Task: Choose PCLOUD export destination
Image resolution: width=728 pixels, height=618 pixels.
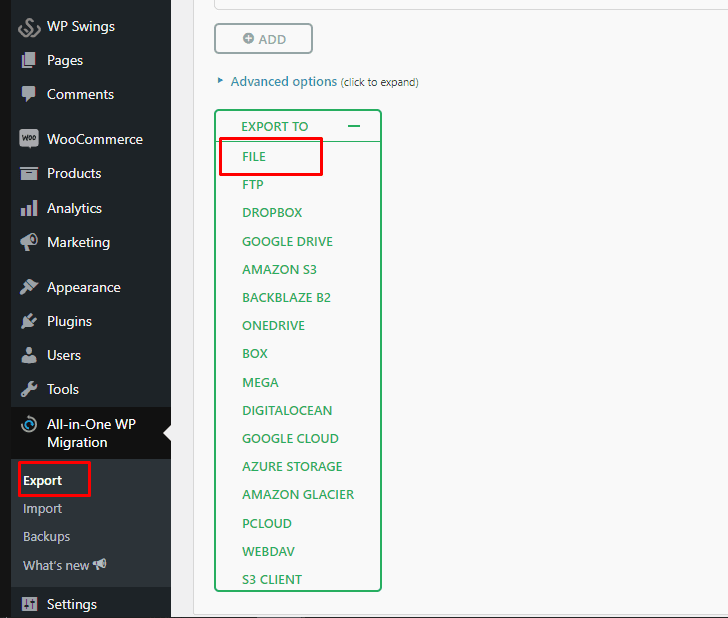Action: [267, 523]
